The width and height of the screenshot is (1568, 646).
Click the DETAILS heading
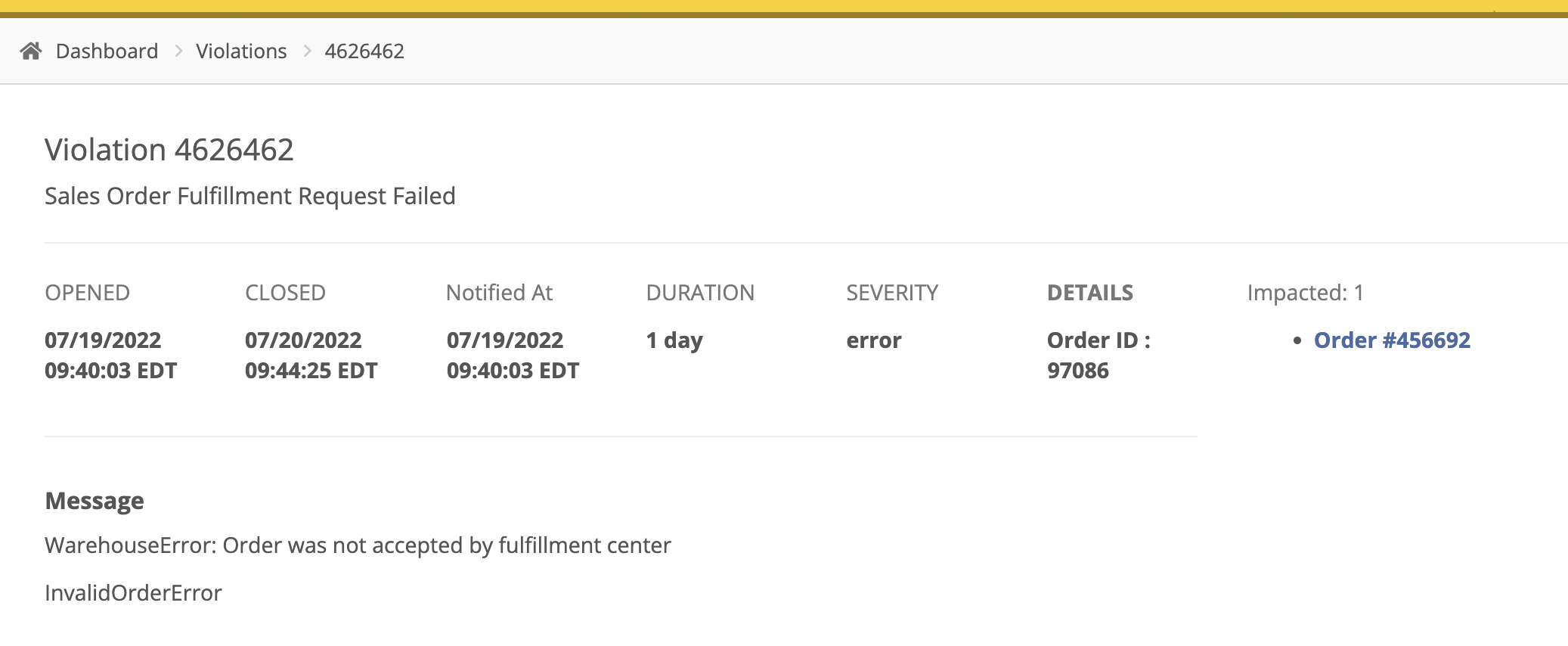(1090, 293)
